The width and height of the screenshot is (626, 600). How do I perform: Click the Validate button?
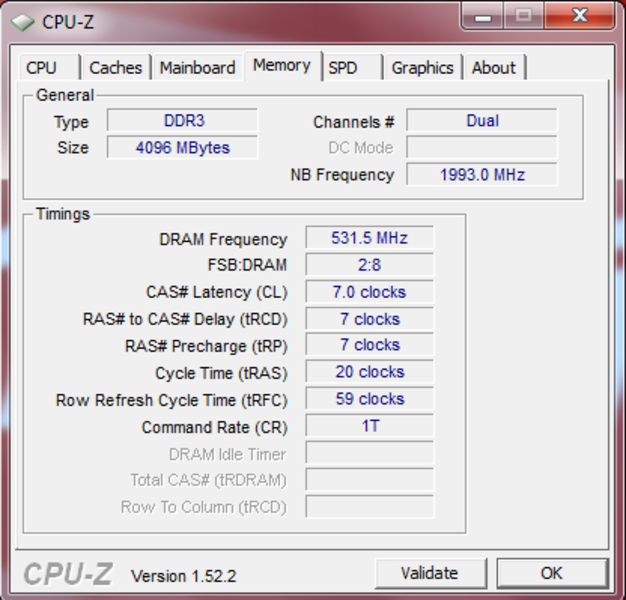(x=430, y=573)
